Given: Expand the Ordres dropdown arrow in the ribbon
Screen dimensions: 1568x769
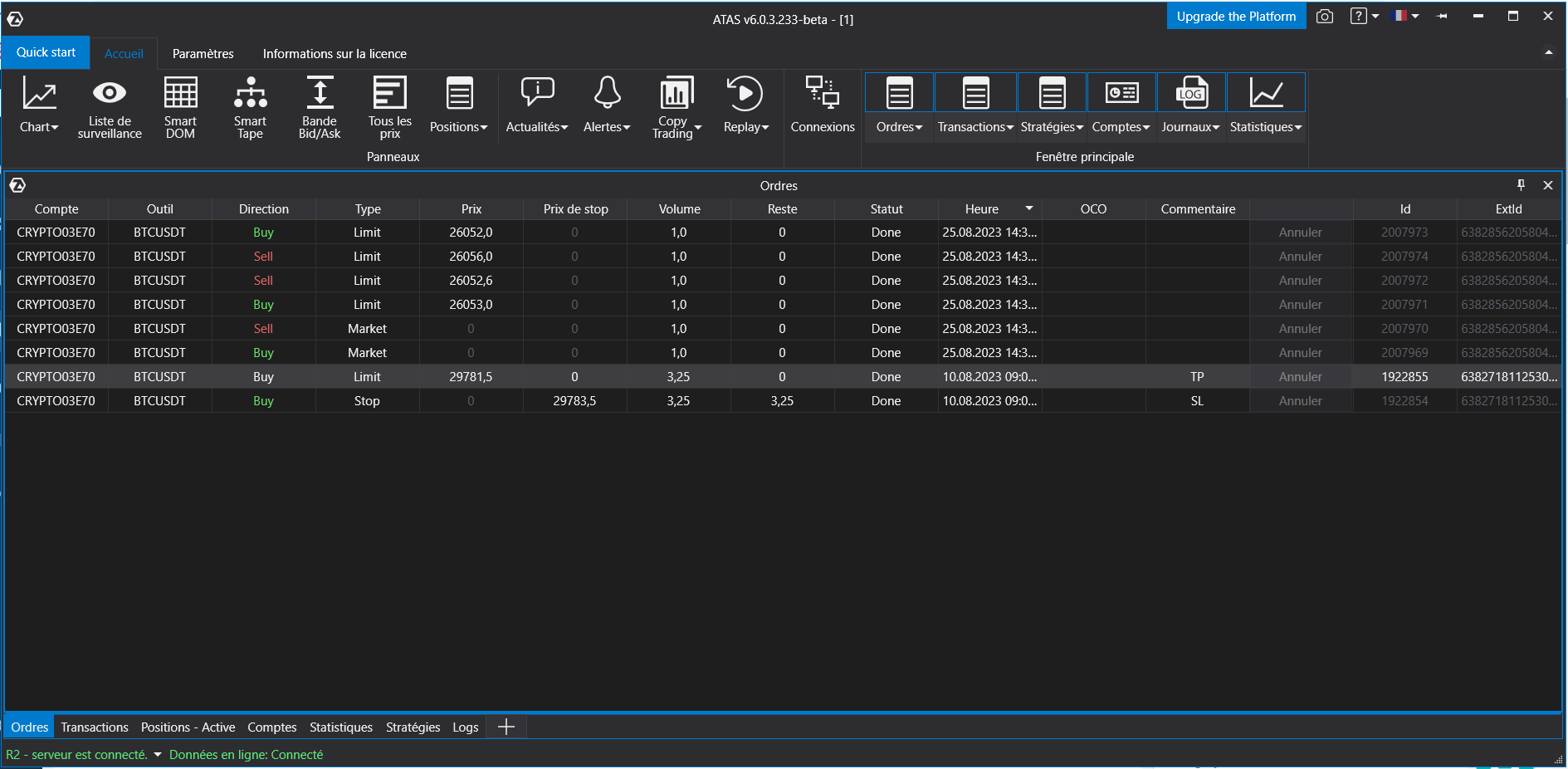Looking at the screenshot, I should click(x=919, y=128).
